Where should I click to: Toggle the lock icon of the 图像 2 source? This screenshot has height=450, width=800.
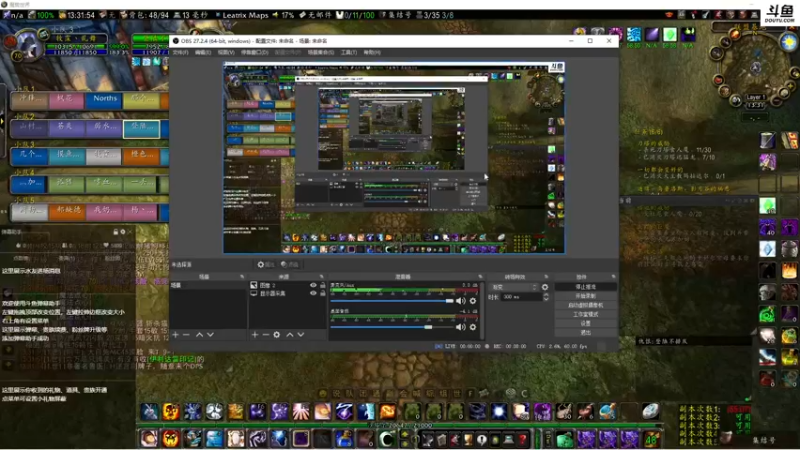point(322,286)
